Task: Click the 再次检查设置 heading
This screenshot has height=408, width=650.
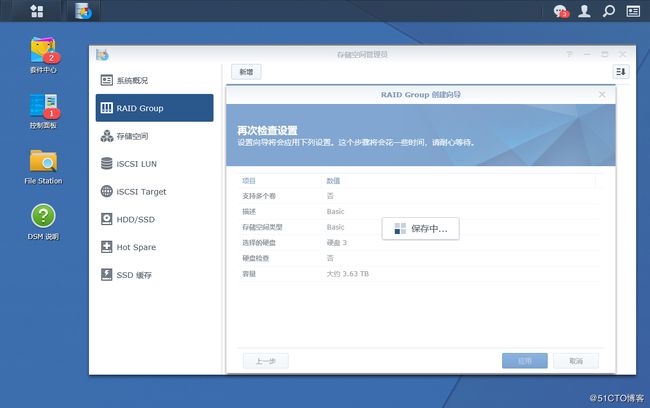Action: click(x=267, y=131)
